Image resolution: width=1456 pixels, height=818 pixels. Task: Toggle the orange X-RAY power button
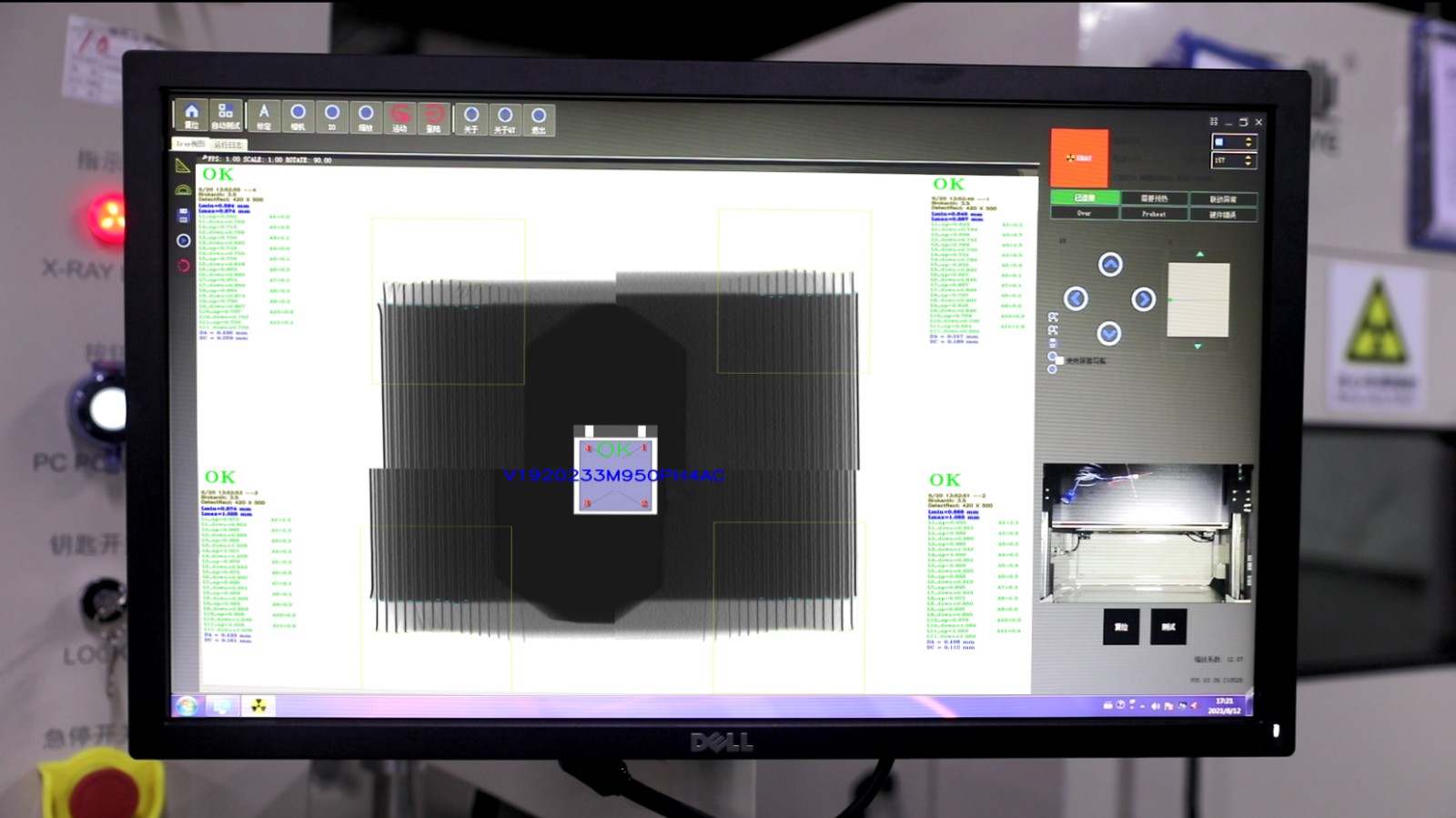(x=1079, y=158)
